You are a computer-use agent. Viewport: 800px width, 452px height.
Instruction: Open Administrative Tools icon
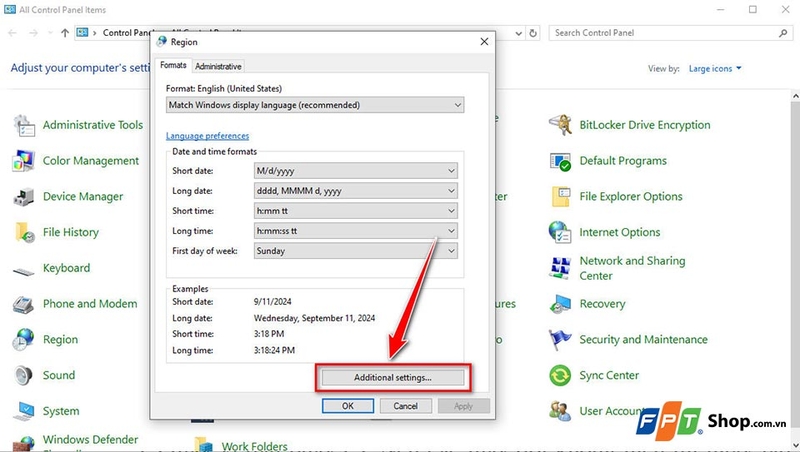pyautogui.click(x=24, y=125)
